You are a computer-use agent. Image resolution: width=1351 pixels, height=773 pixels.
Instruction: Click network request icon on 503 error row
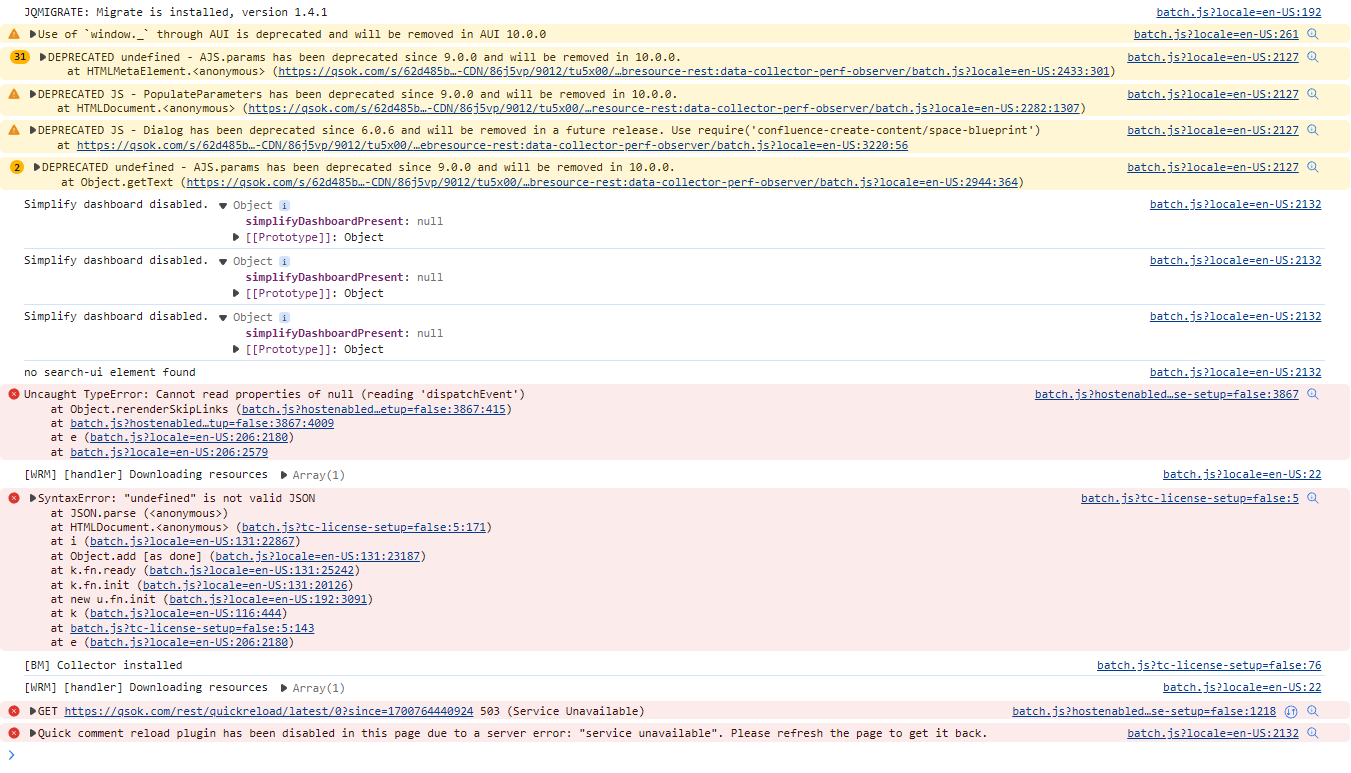1291,711
